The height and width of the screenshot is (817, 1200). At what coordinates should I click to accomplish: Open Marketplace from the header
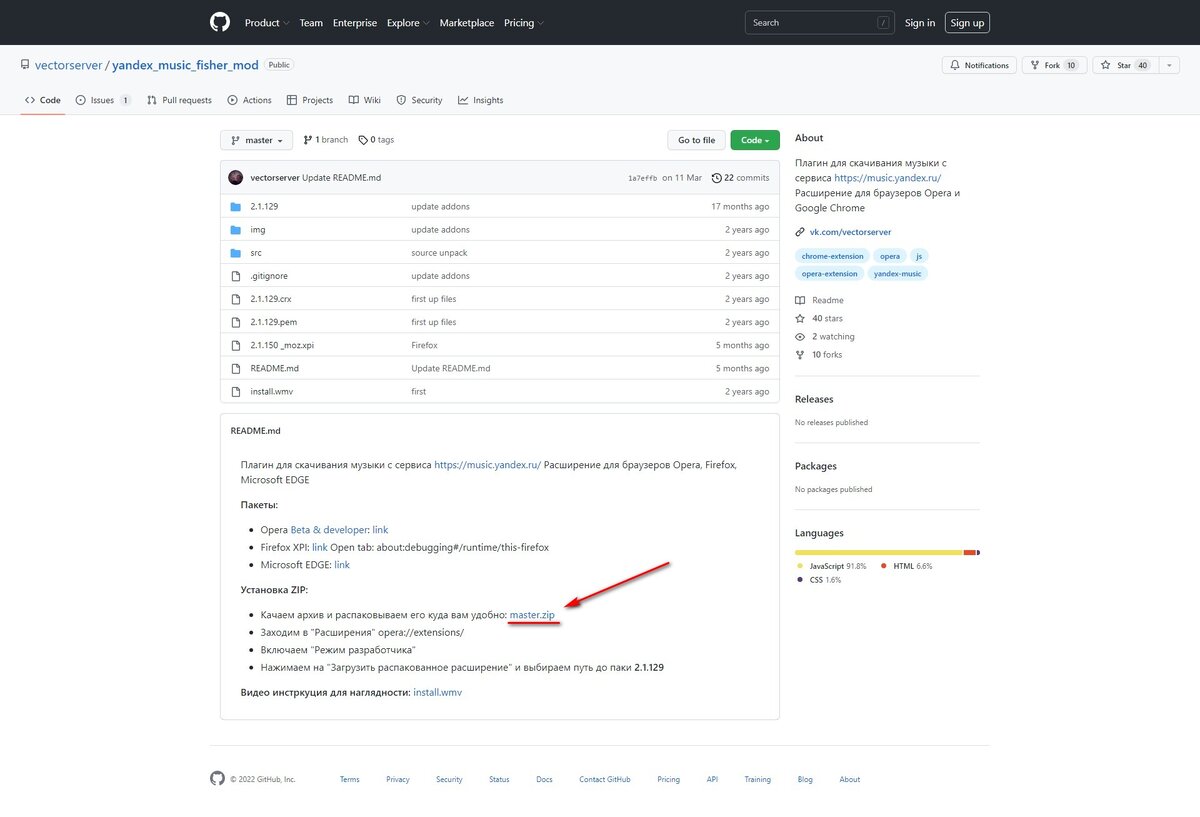point(467,23)
